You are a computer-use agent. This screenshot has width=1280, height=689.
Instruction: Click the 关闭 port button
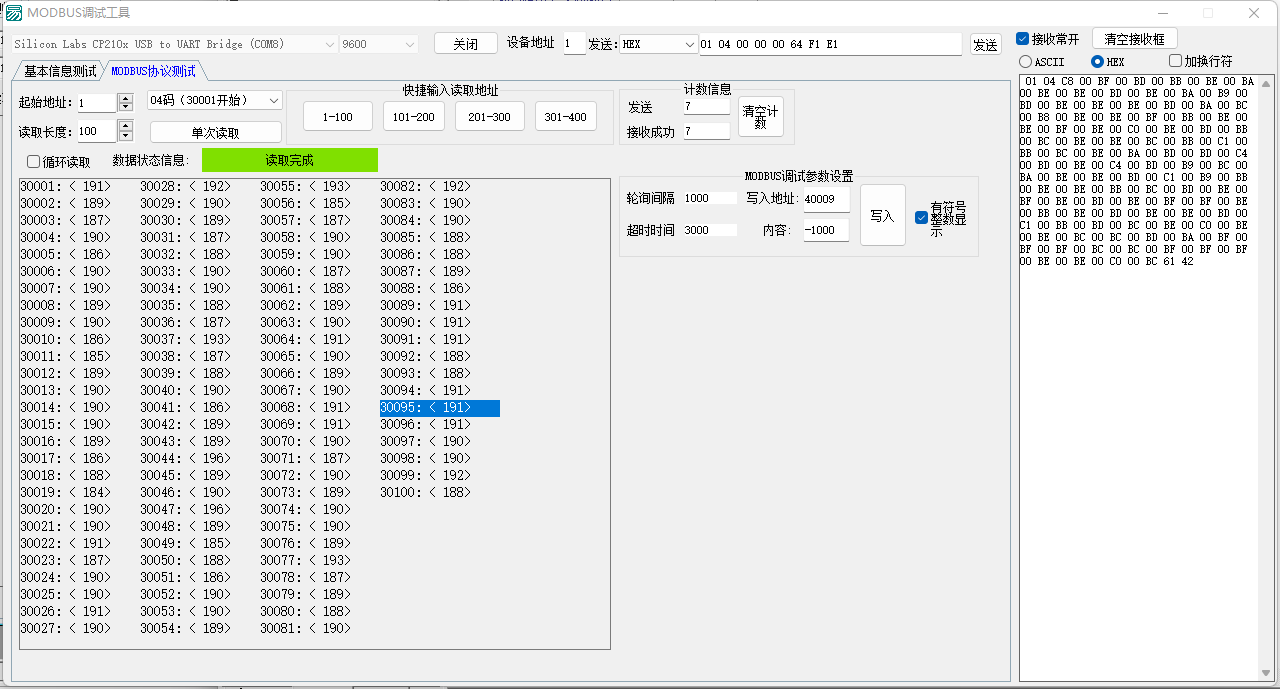(x=465, y=44)
